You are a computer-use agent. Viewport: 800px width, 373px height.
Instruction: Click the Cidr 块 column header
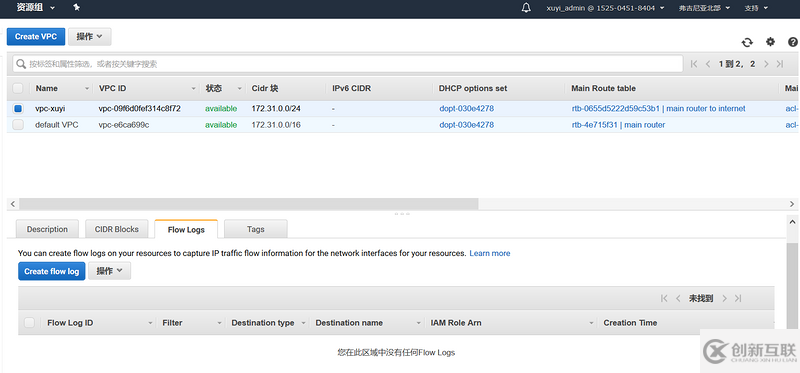[265, 88]
